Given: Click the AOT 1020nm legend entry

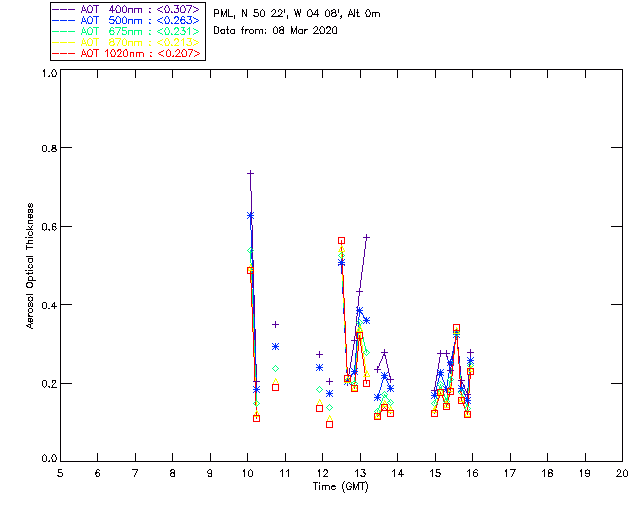Looking at the screenshot, I should tap(127, 53).
